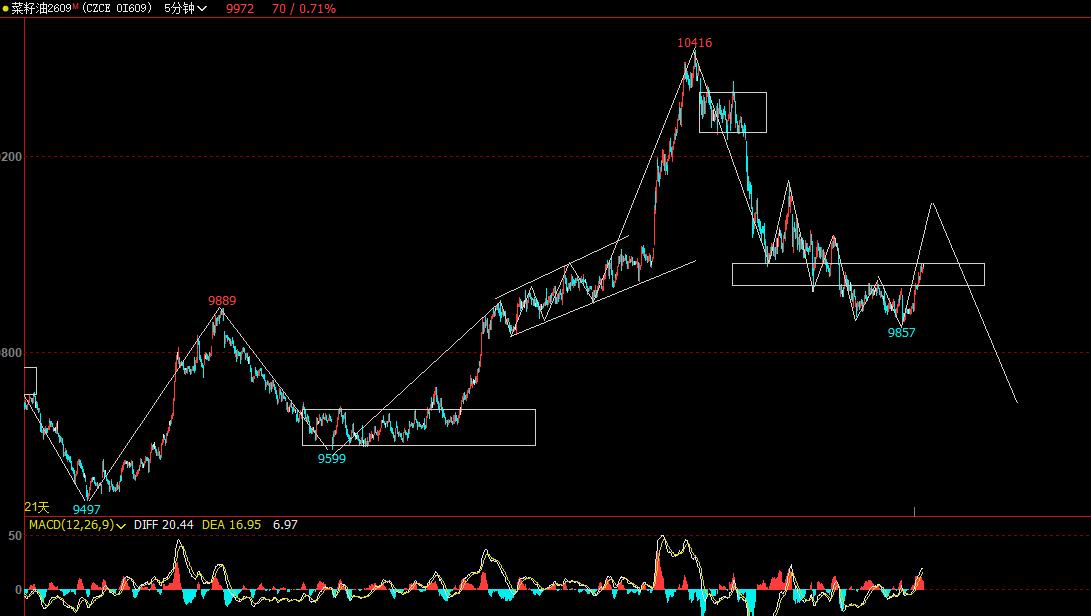The image size is (1091, 616).
Task: Click the 50 axis label in MACD panel
Action: point(15,536)
